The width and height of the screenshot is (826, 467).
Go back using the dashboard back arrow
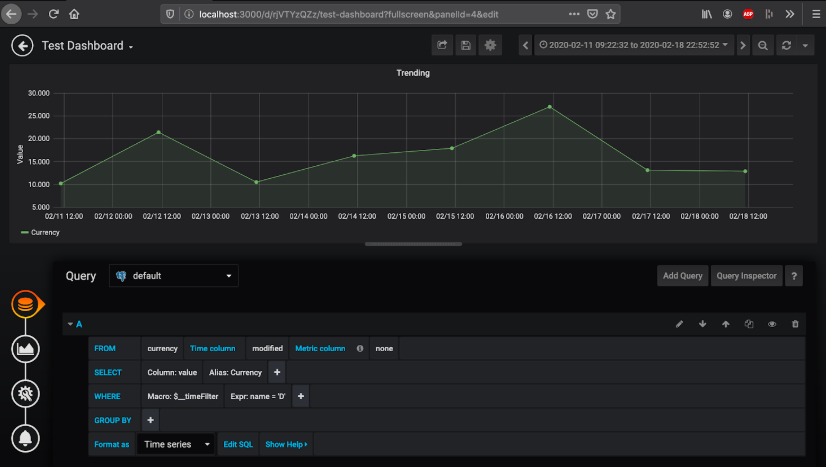[x=22, y=46]
